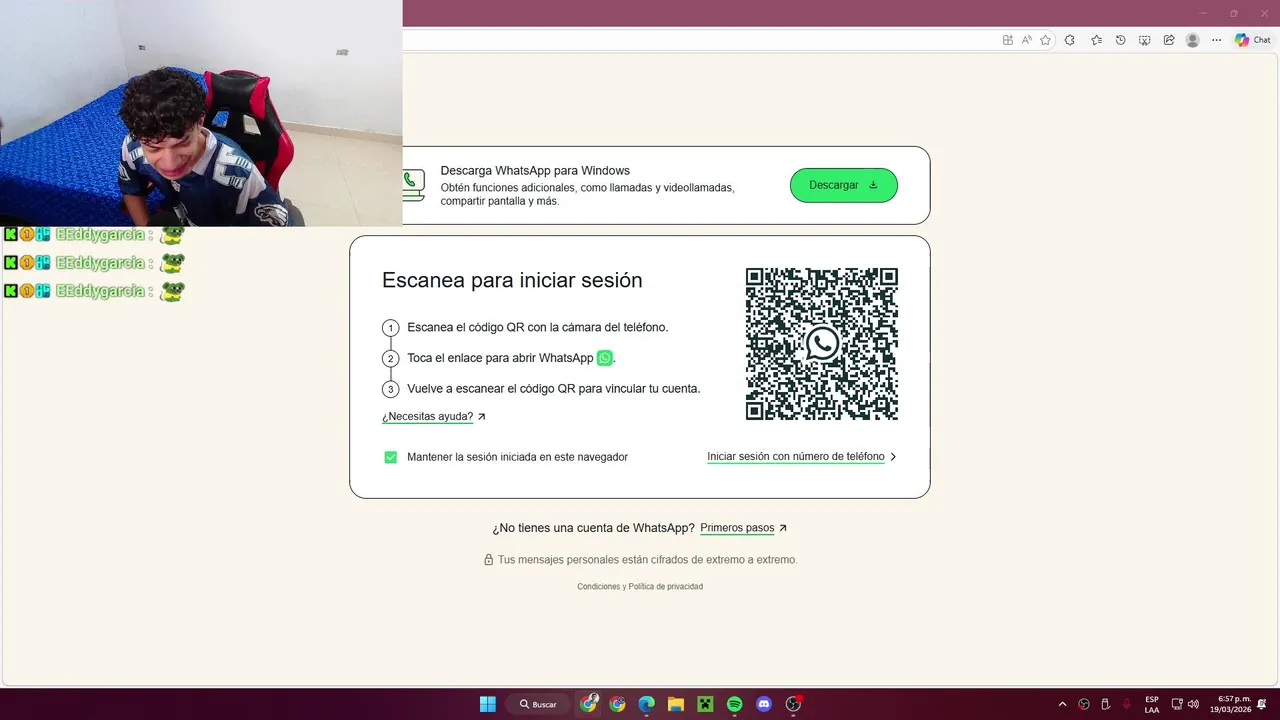Image resolution: width=1280 pixels, height=720 pixels.
Task: Open 'Iniciar sesión con número de teléfono' link
Action: (x=795, y=457)
